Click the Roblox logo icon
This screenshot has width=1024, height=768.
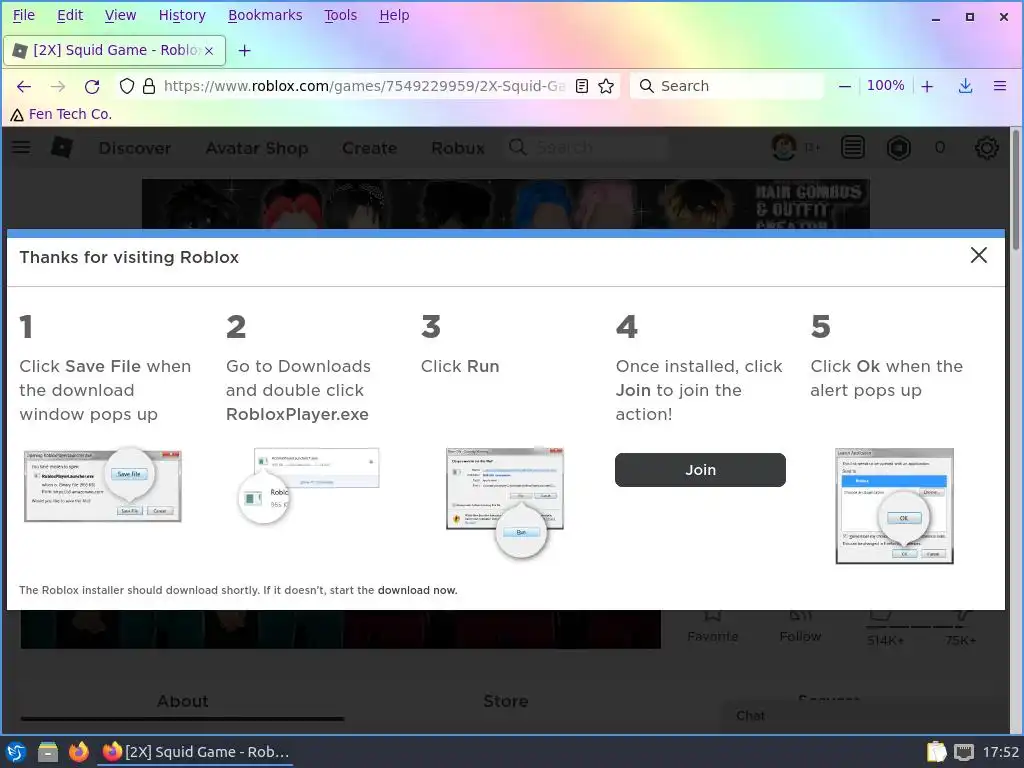62,148
